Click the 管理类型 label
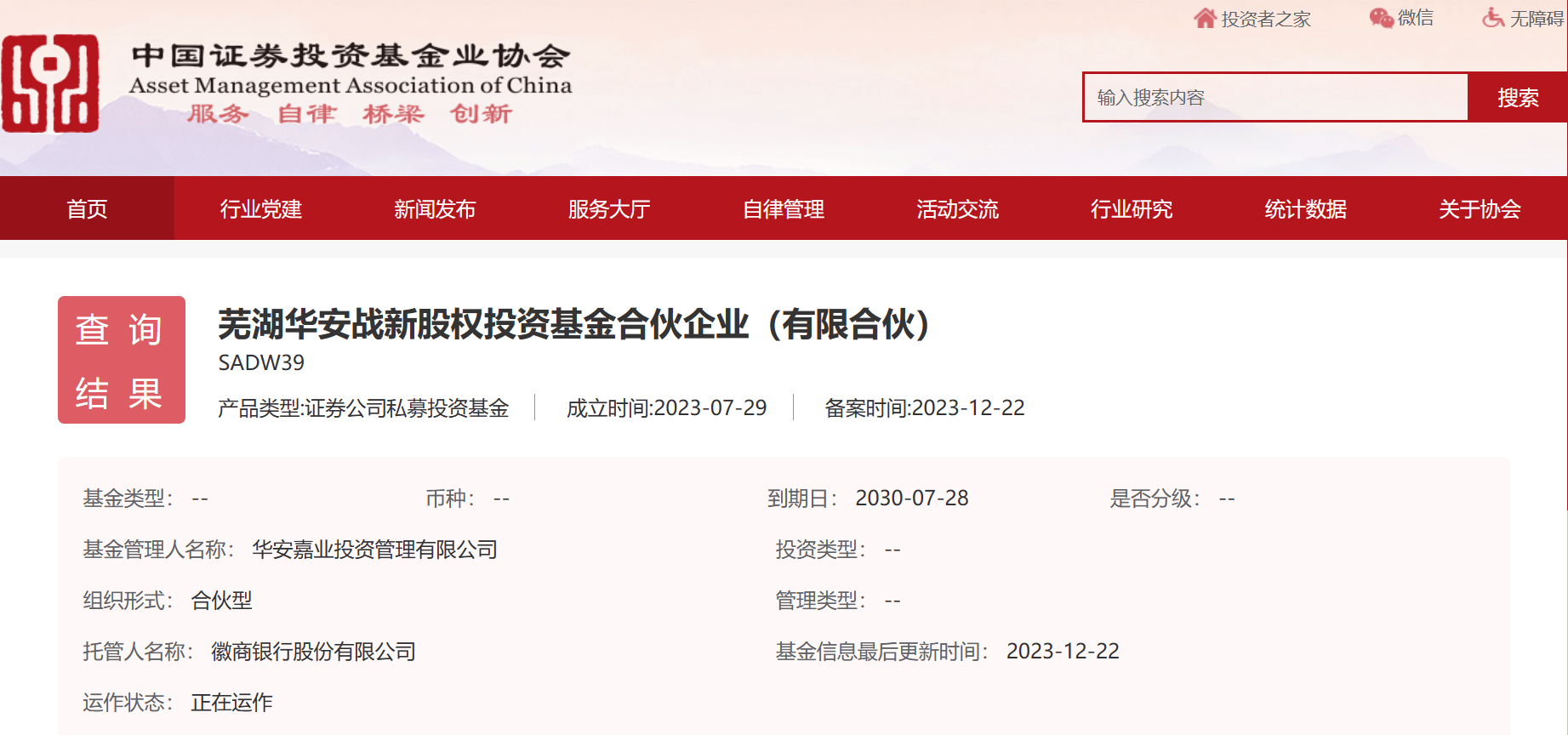 820,601
